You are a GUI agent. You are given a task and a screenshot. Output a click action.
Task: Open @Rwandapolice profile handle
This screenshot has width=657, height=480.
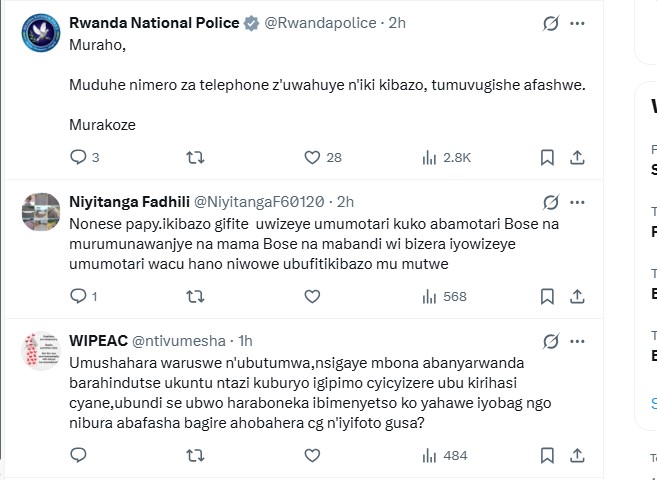tap(320, 23)
